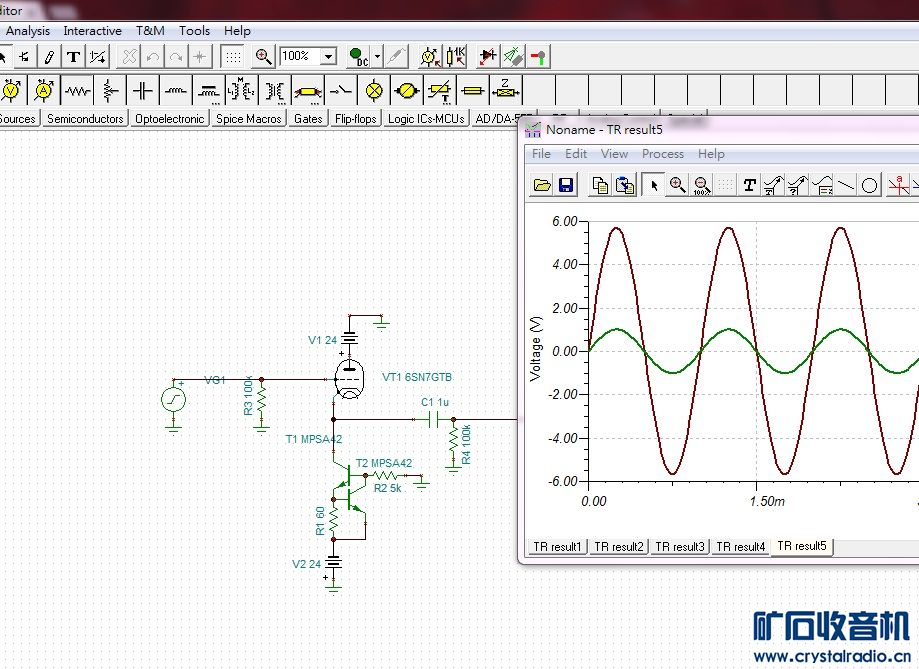Reset diagram zoom to 100% with the magnifier
This screenshot has width=919, height=669.
tap(702, 185)
